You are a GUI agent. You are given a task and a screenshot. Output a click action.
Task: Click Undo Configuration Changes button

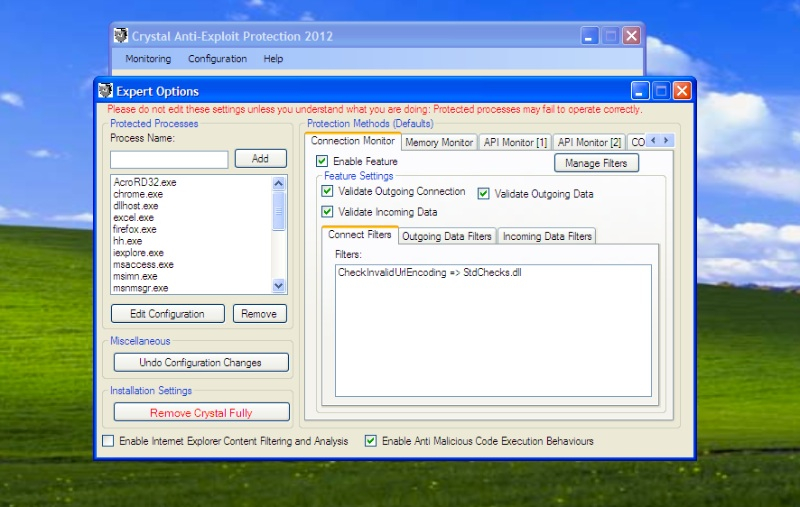click(201, 363)
